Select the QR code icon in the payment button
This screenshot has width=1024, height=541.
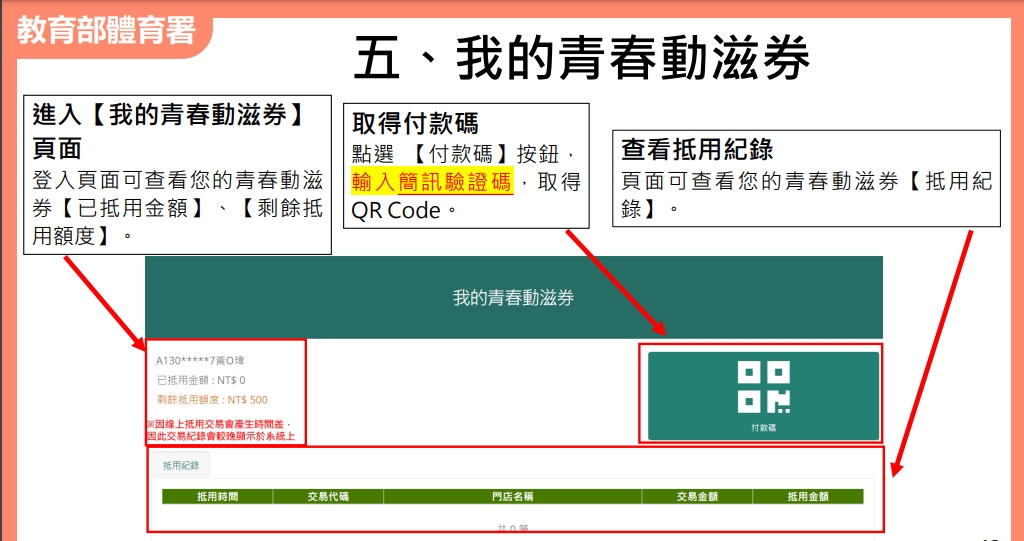(x=763, y=388)
